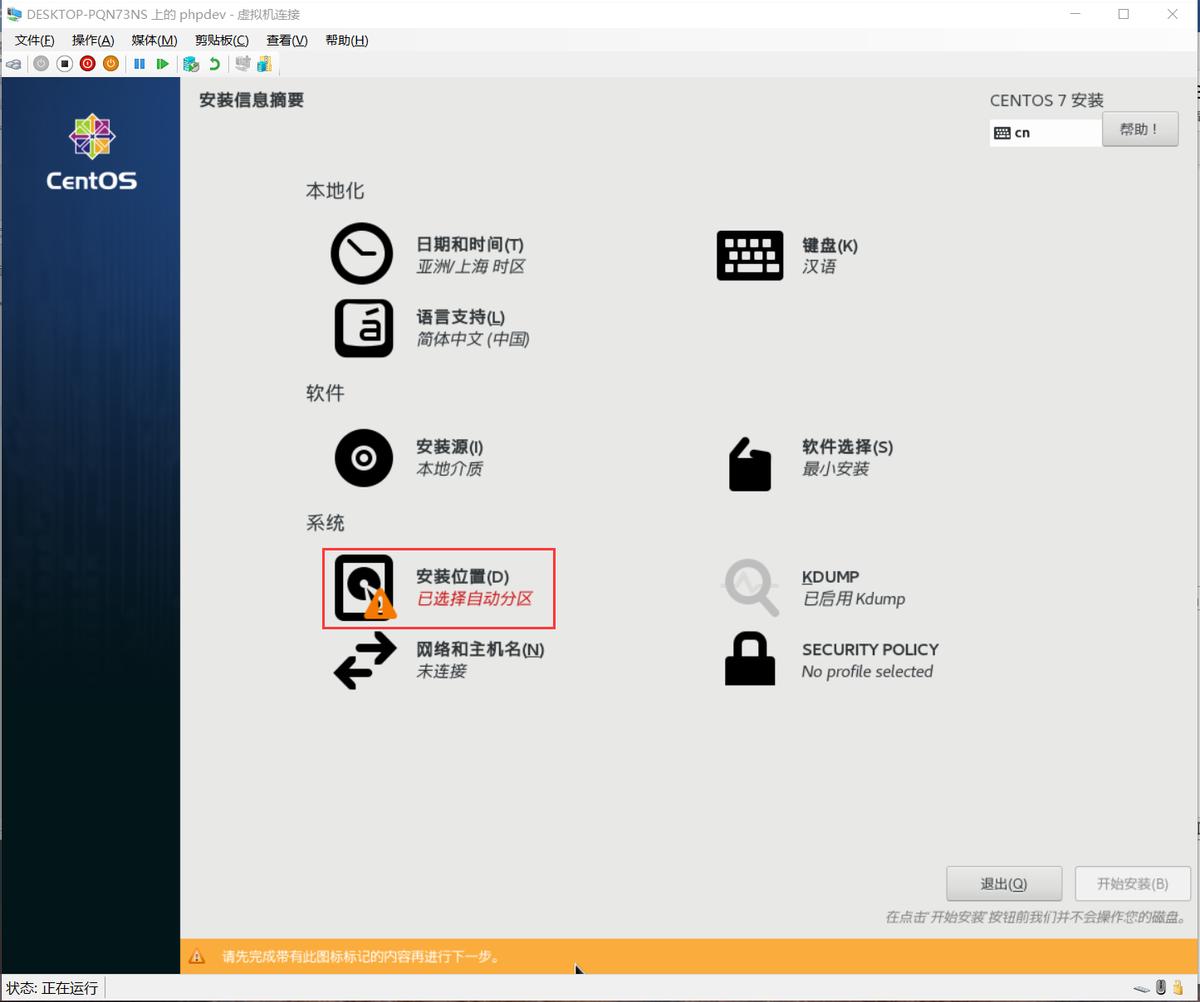Create a checkpoint using the checkpoint icon

190,63
